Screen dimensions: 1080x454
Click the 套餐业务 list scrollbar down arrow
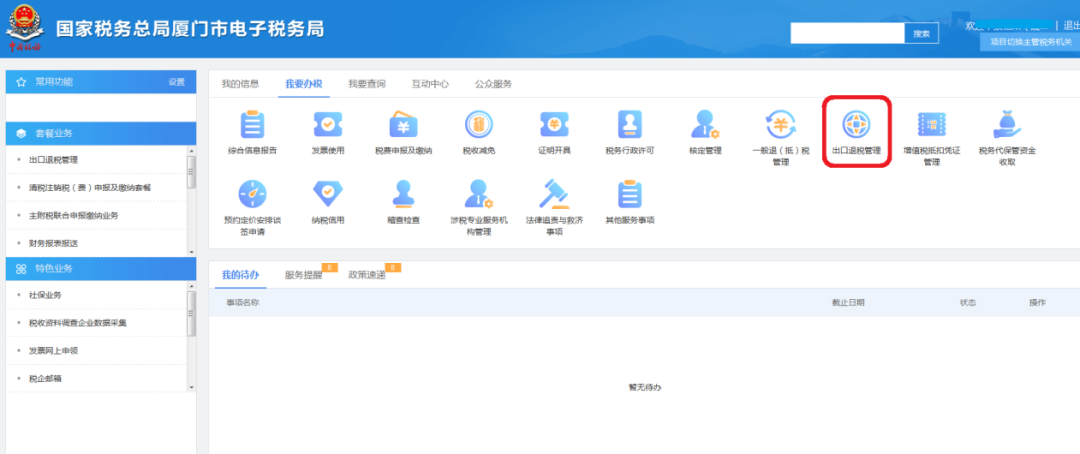[x=191, y=251]
